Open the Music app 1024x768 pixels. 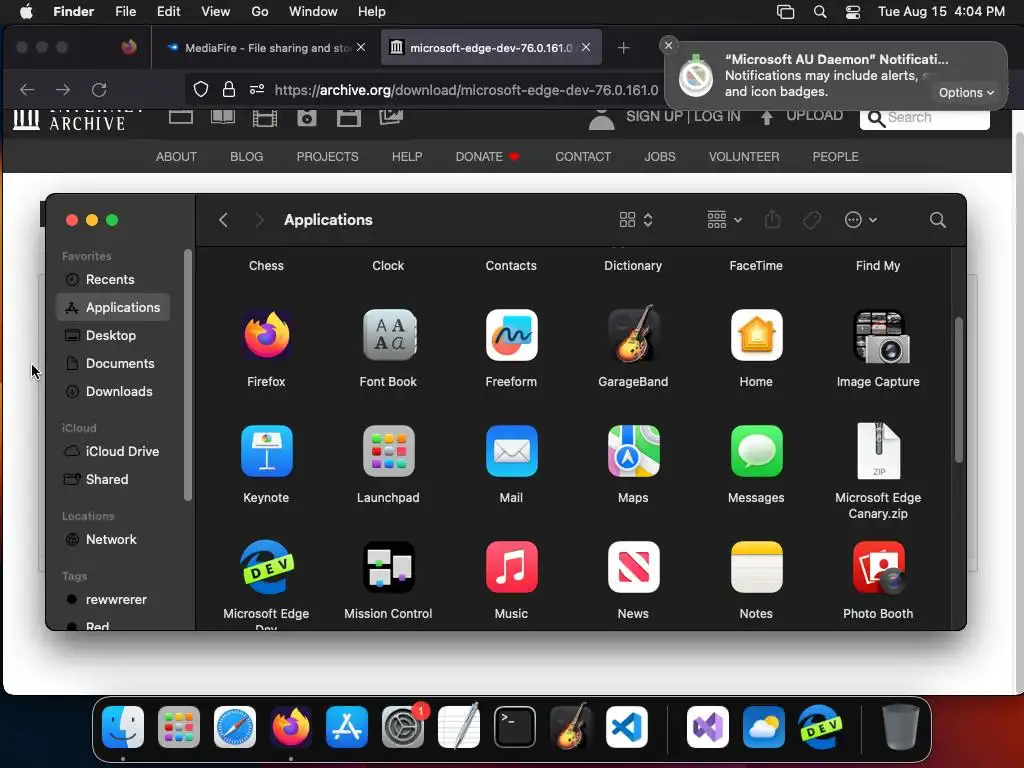(x=511, y=567)
